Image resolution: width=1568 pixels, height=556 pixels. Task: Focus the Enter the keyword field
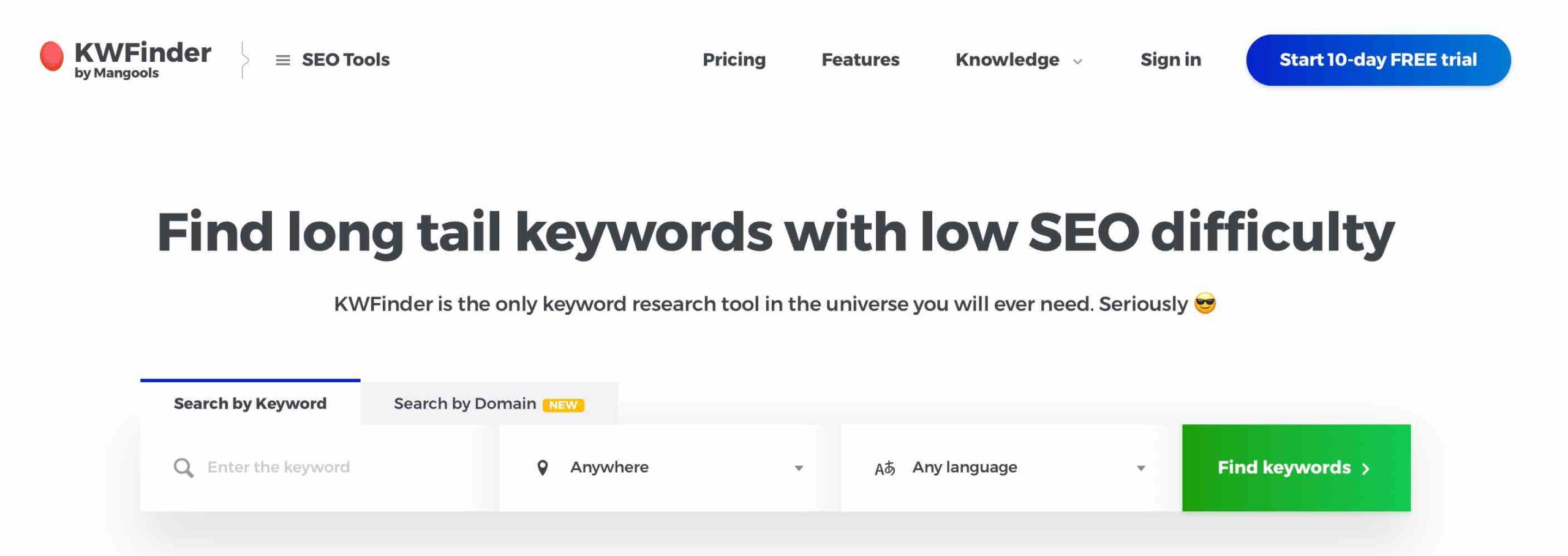pyautogui.click(x=306, y=468)
